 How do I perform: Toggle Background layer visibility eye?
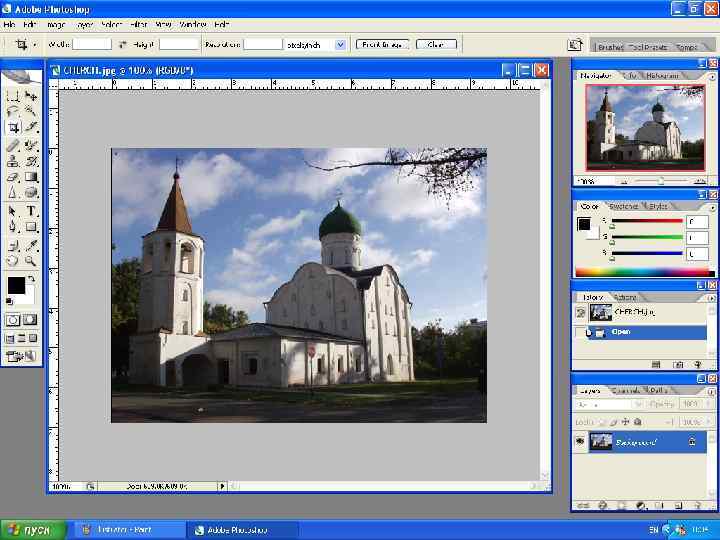(x=580, y=441)
